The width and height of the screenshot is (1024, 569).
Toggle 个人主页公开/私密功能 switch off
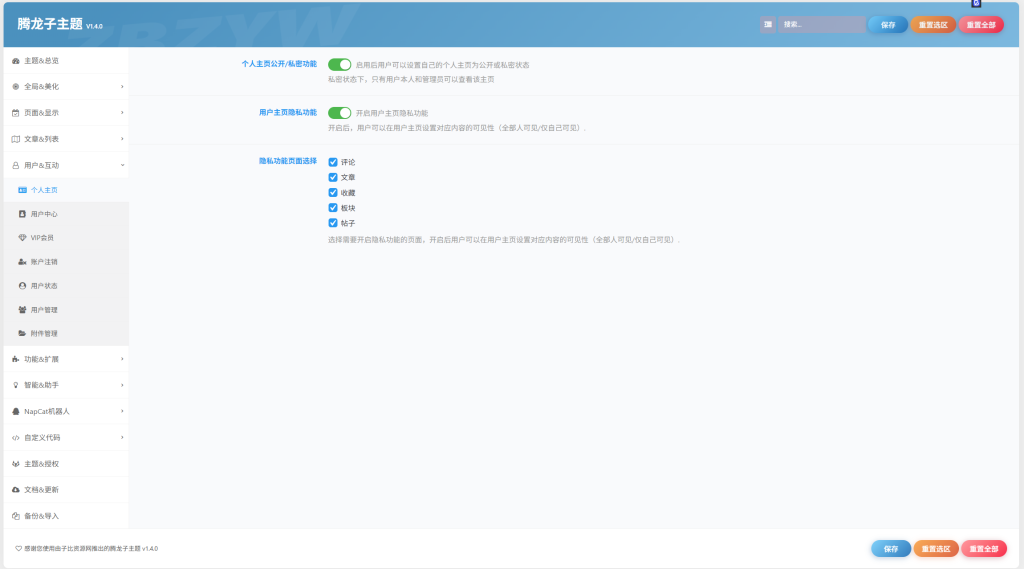point(340,65)
